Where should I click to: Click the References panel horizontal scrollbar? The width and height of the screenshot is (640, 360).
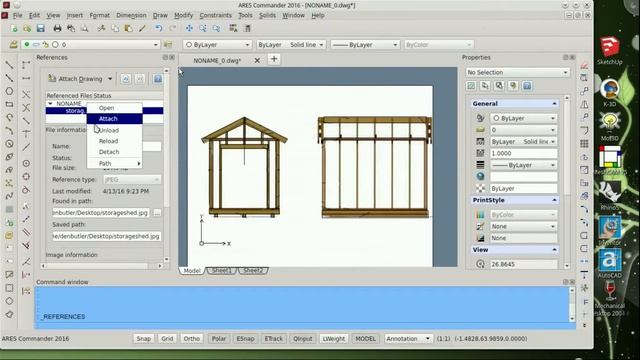[102, 266]
